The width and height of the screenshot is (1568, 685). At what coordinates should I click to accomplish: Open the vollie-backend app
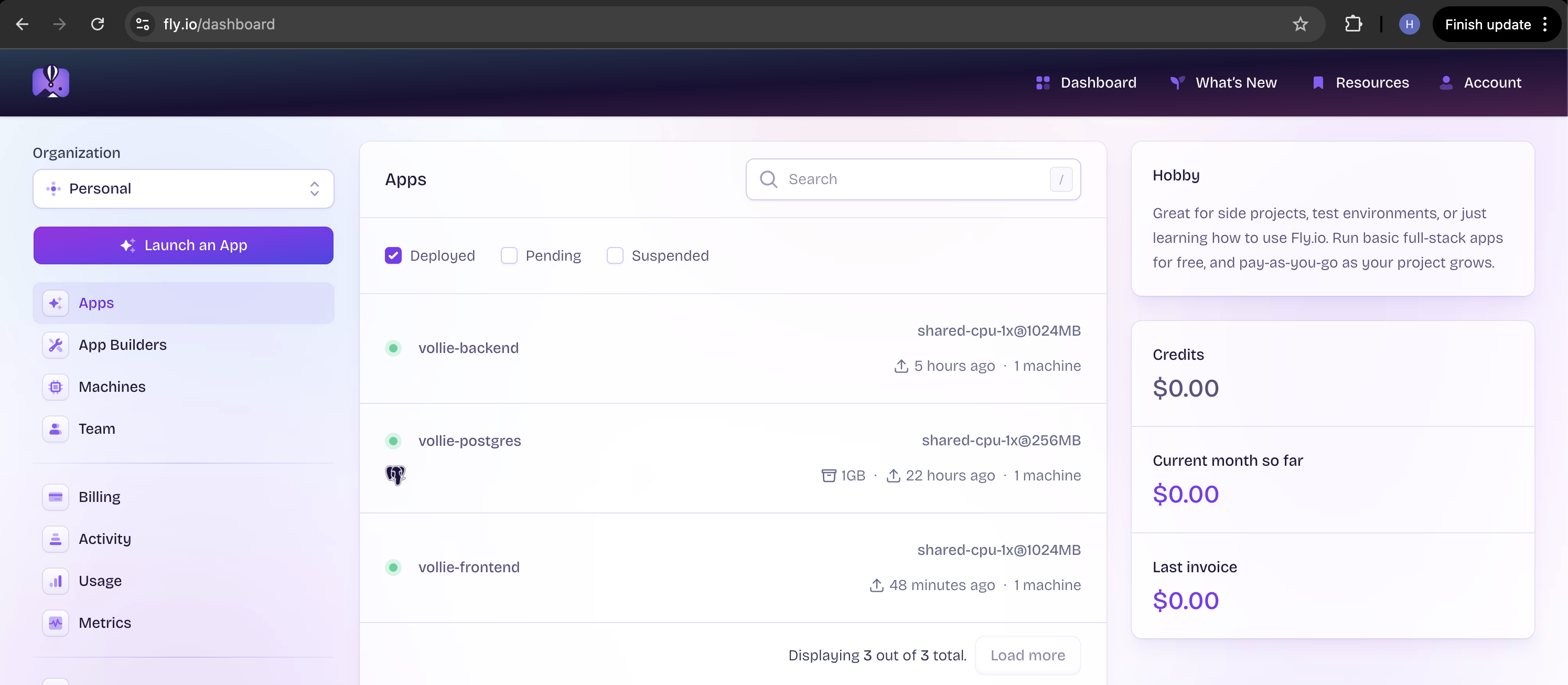pos(468,348)
